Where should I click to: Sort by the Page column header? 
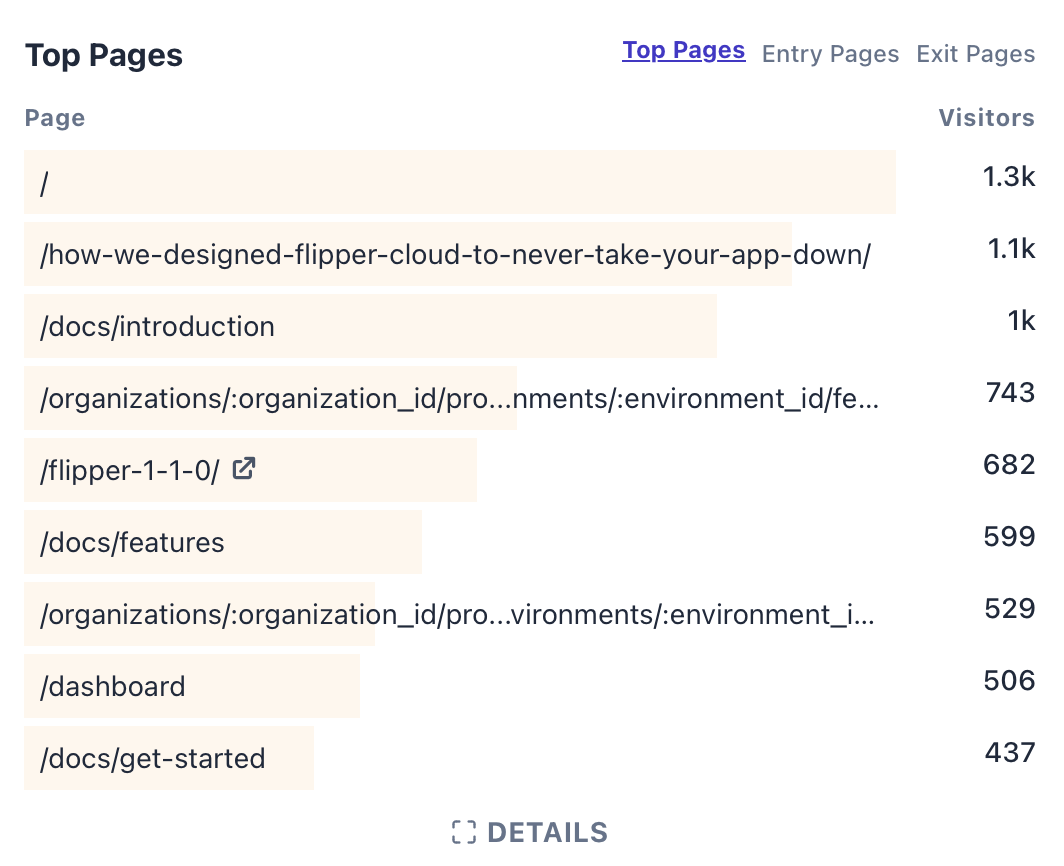pyautogui.click(x=54, y=117)
